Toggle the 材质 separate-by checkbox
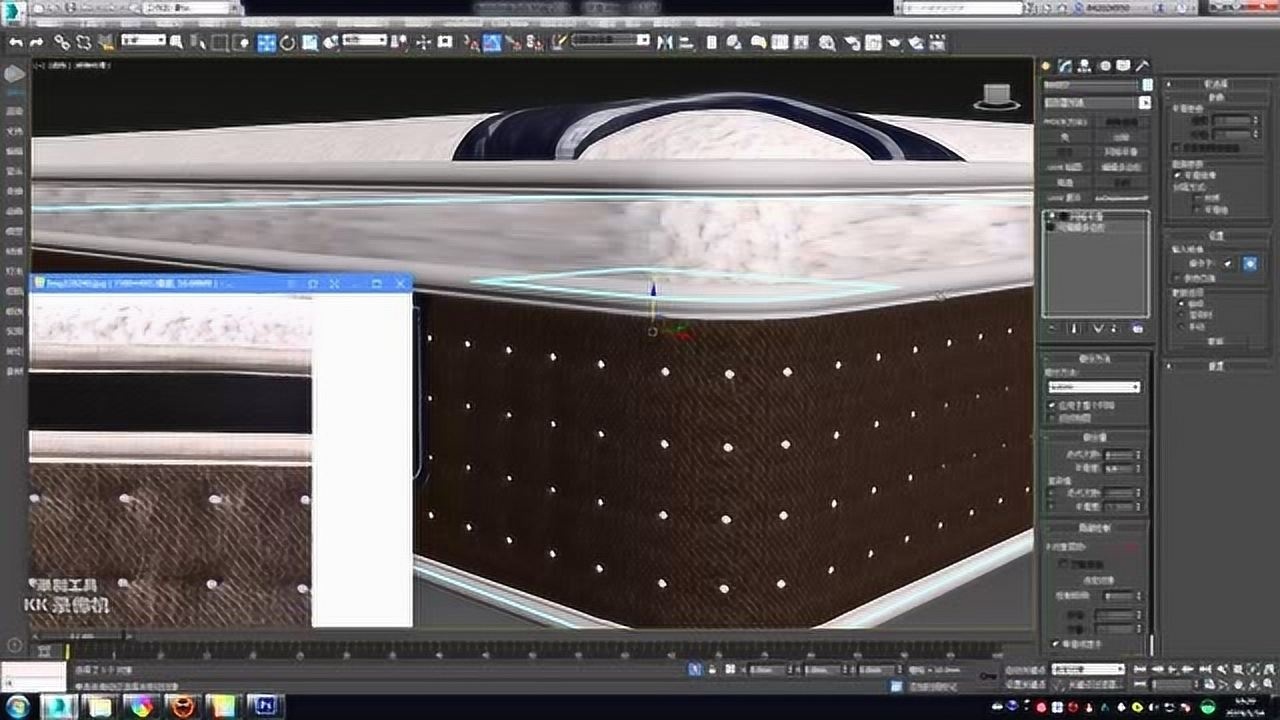 pyautogui.click(x=1198, y=197)
